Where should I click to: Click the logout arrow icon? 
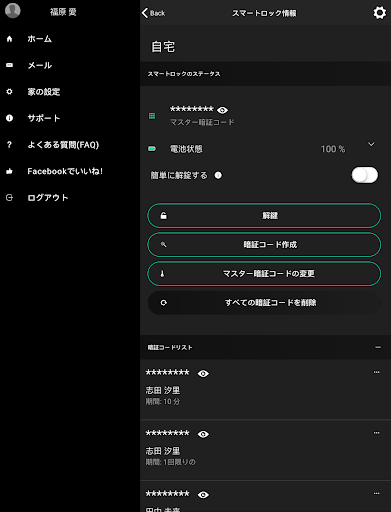[9, 198]
